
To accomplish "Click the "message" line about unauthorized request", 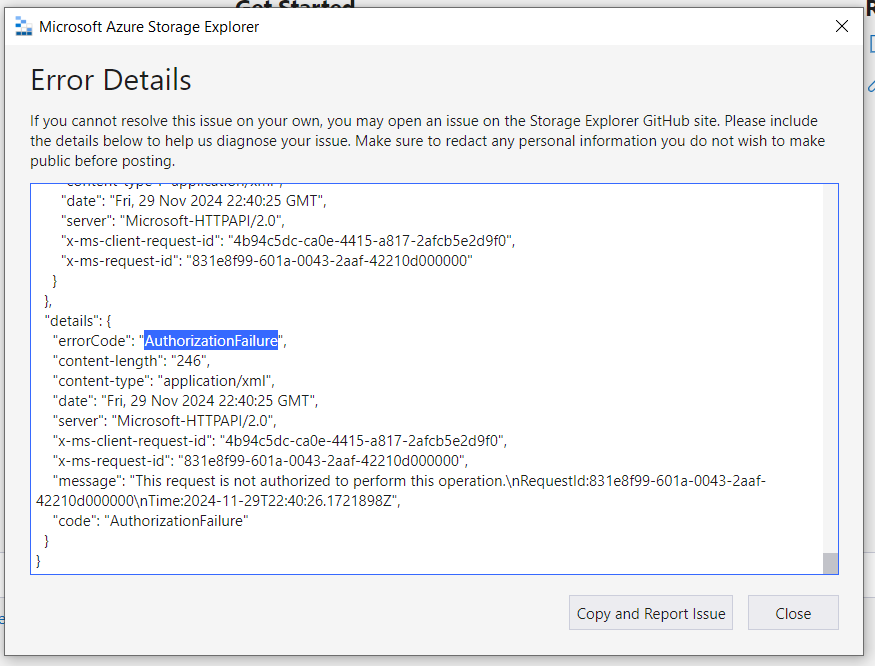I will pyautogui.click(x=401, y=491).
